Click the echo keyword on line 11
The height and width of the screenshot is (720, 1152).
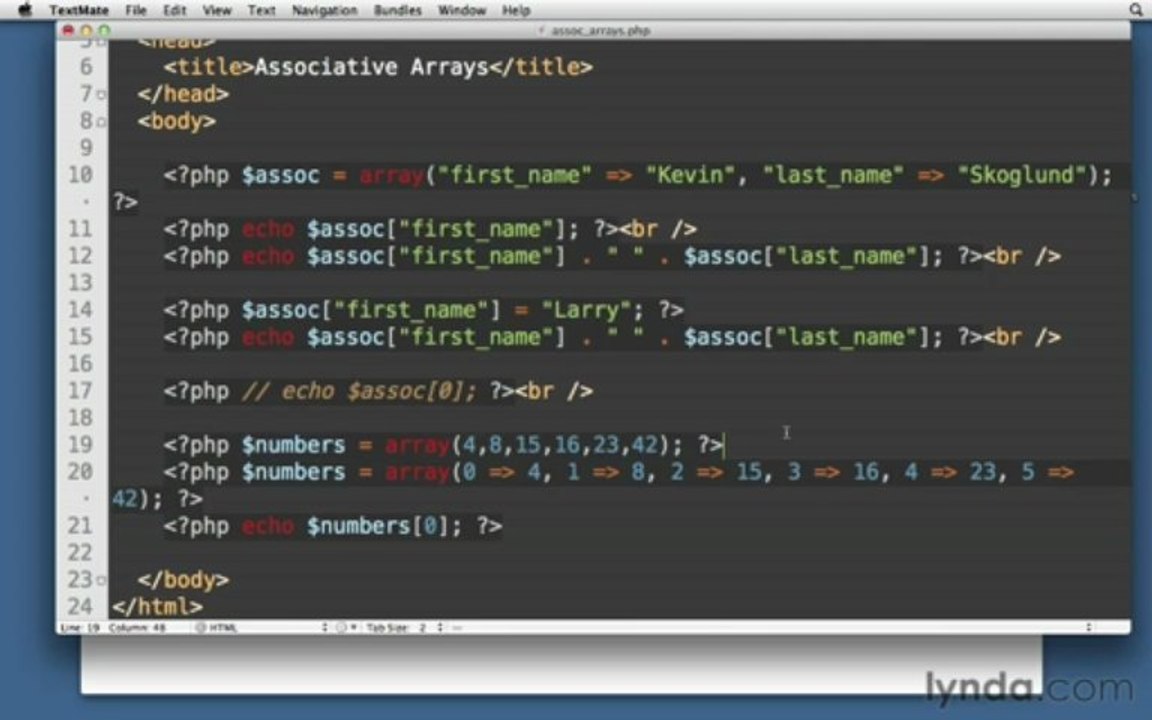tap(268, 229)
